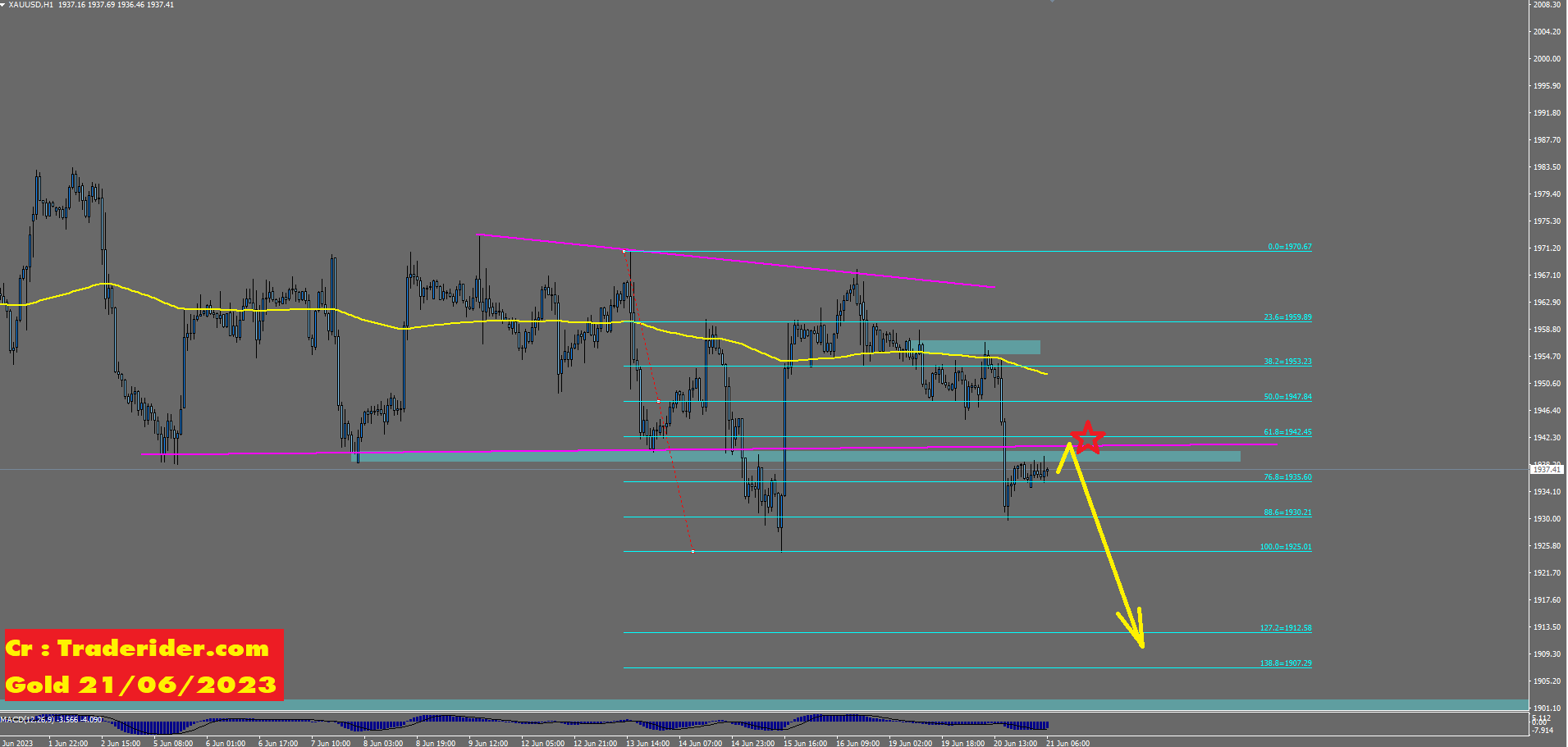Click the Gold 21/06/2023 caption
The width and height of the screenshot is (1568, 747).
click(141, 685)
